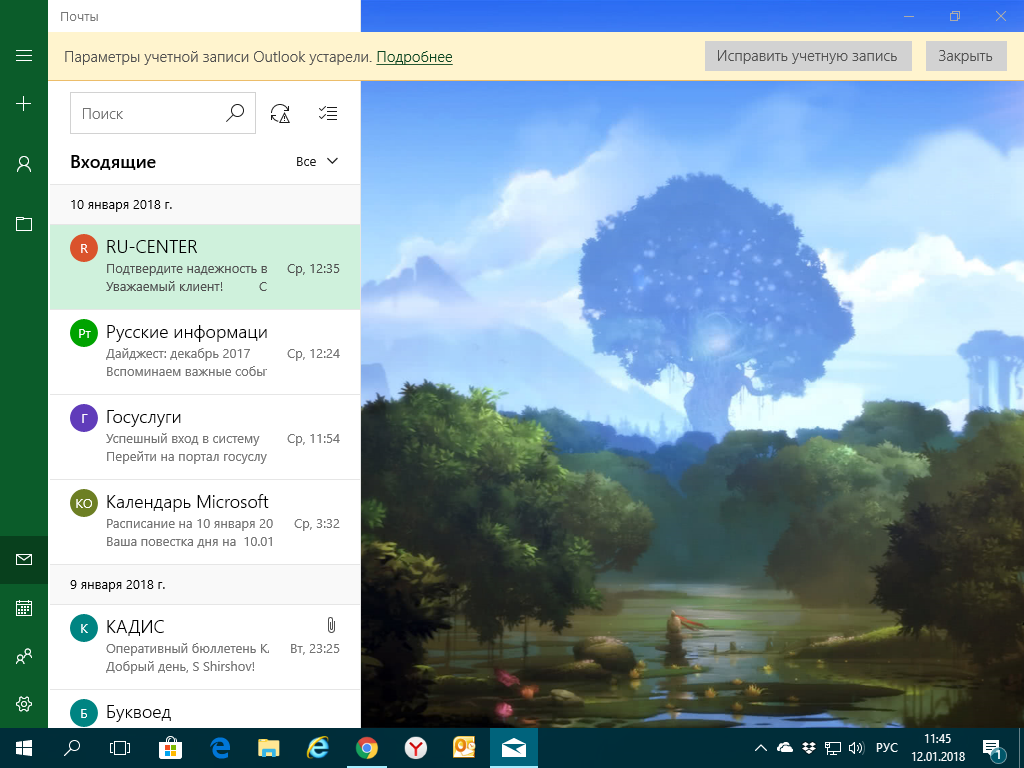Image resolution: width=1024 pixels, height=768 pixels.
Task: Click the Буквоед sender avatar
Action: tap(84, 713)
